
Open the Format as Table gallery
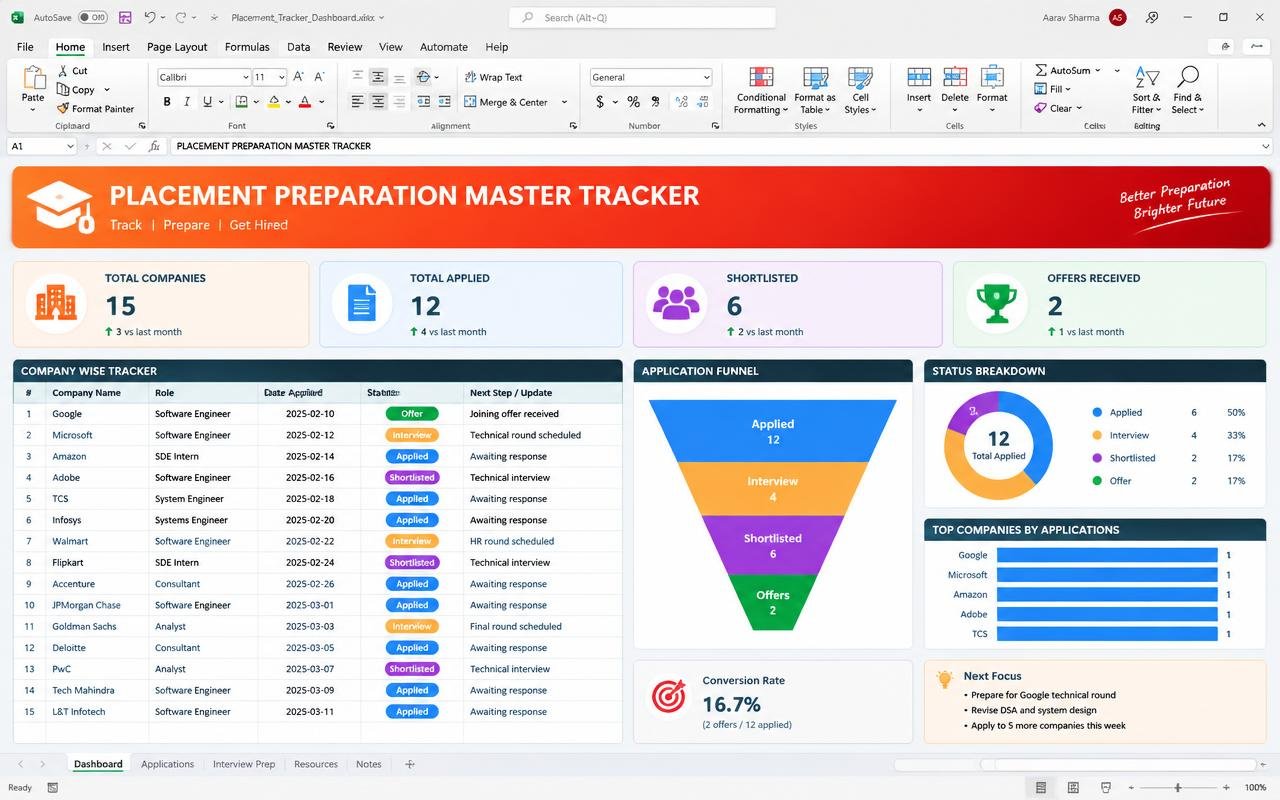click(815, 91)
